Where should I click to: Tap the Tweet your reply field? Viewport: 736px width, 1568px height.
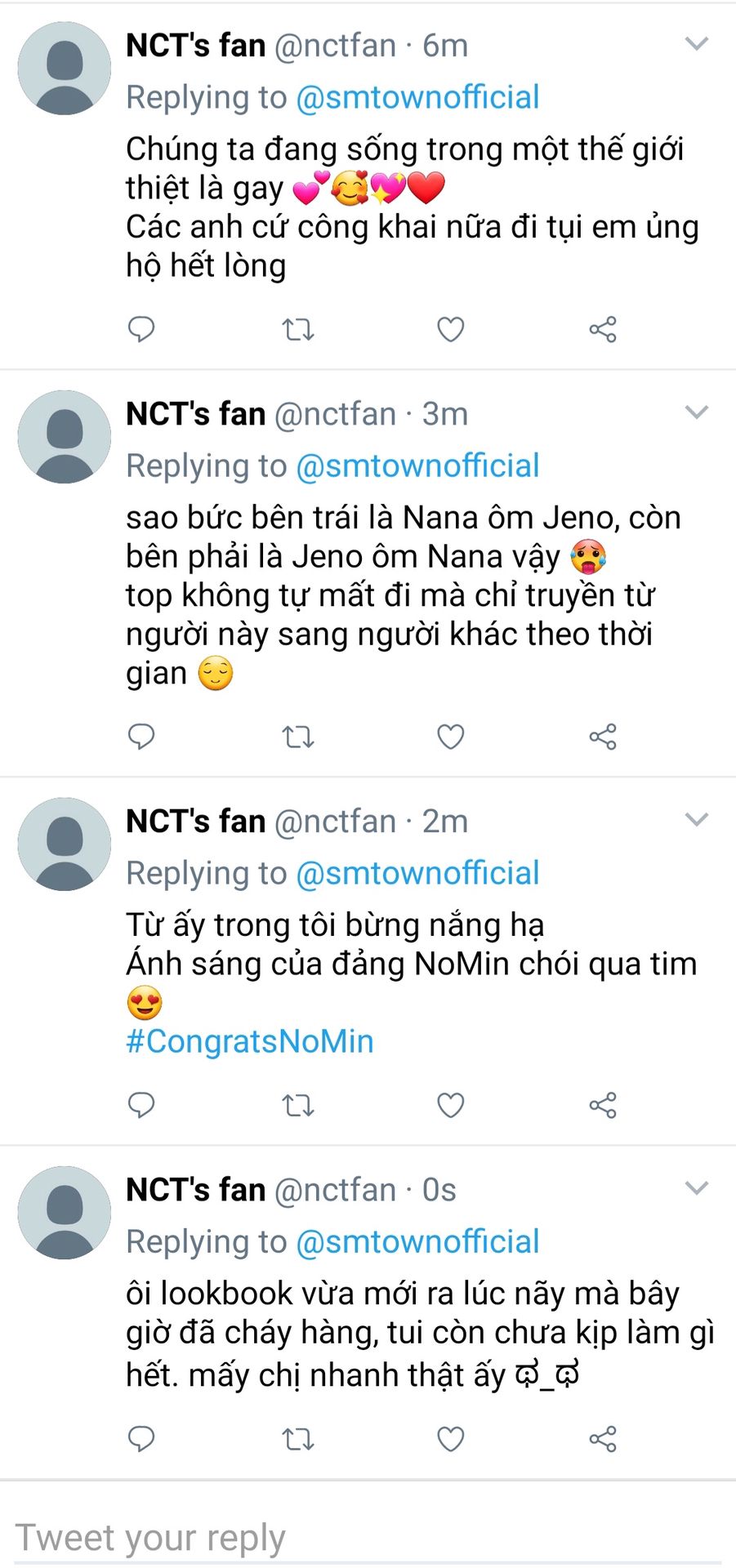click(x=368, y=1539)
